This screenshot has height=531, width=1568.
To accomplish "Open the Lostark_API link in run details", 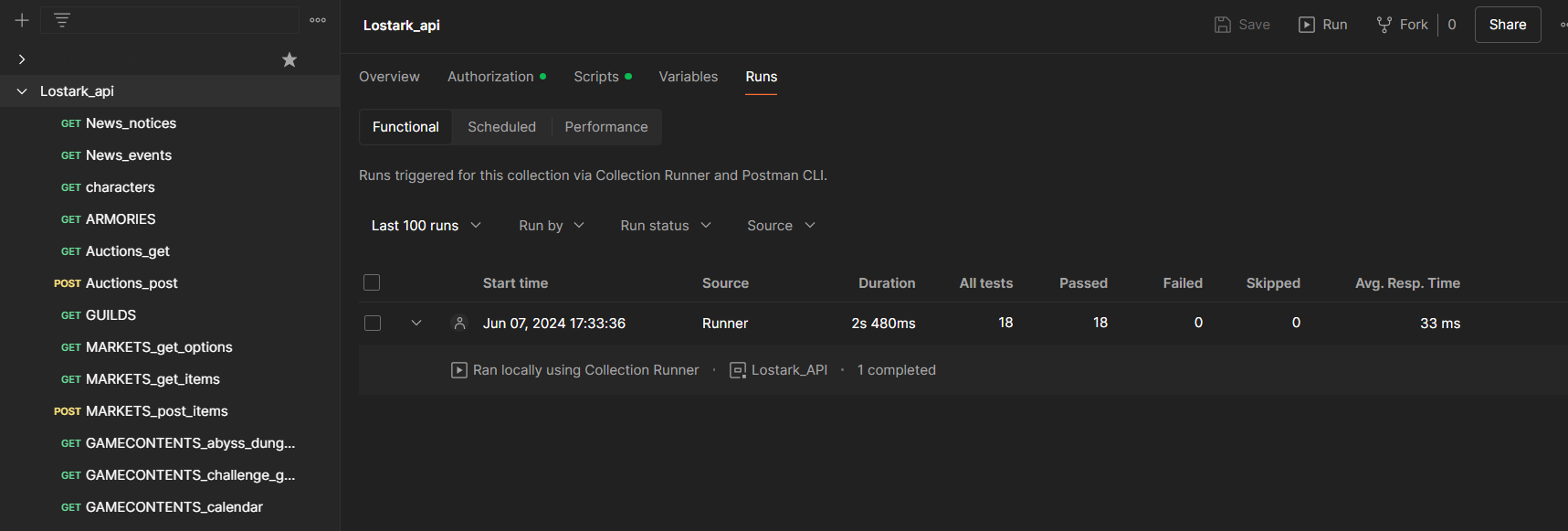I will (789, 370).
